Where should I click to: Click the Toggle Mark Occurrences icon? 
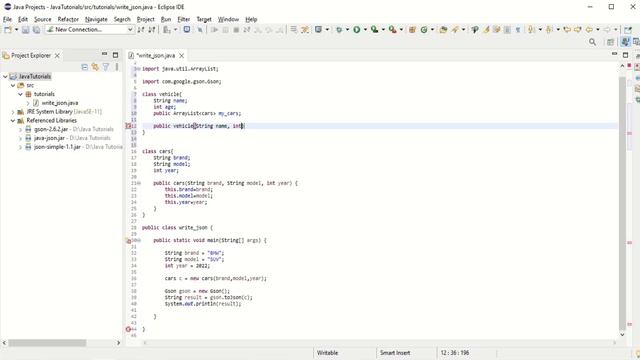486,30
